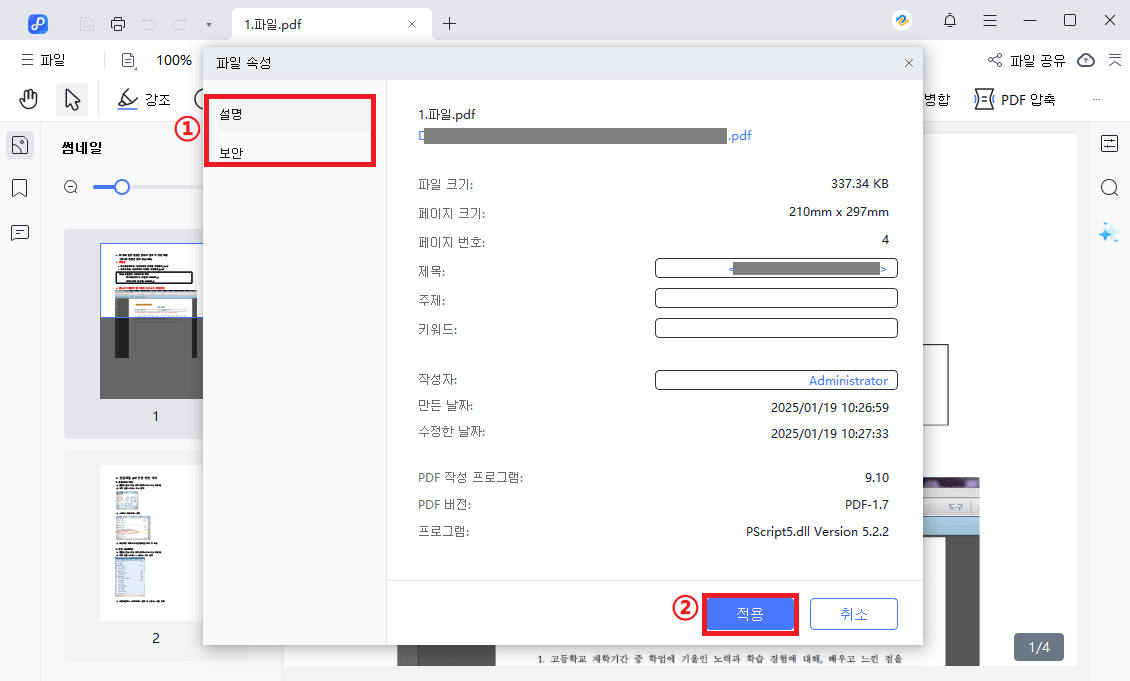Click the PDF-1.7 version value
1130x681 pixels.
click(867, 504)
